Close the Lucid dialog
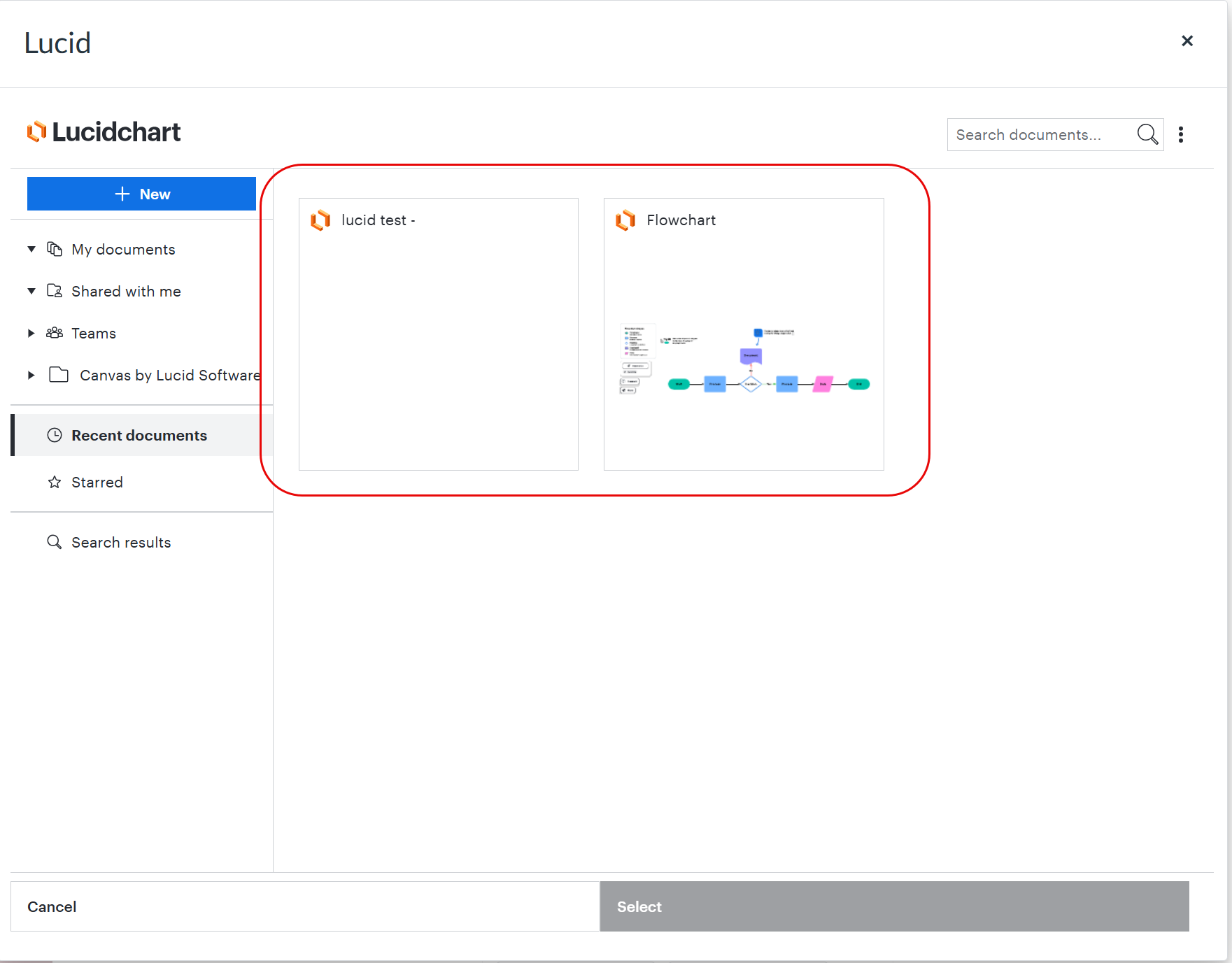 click(x=1187, y=41)
